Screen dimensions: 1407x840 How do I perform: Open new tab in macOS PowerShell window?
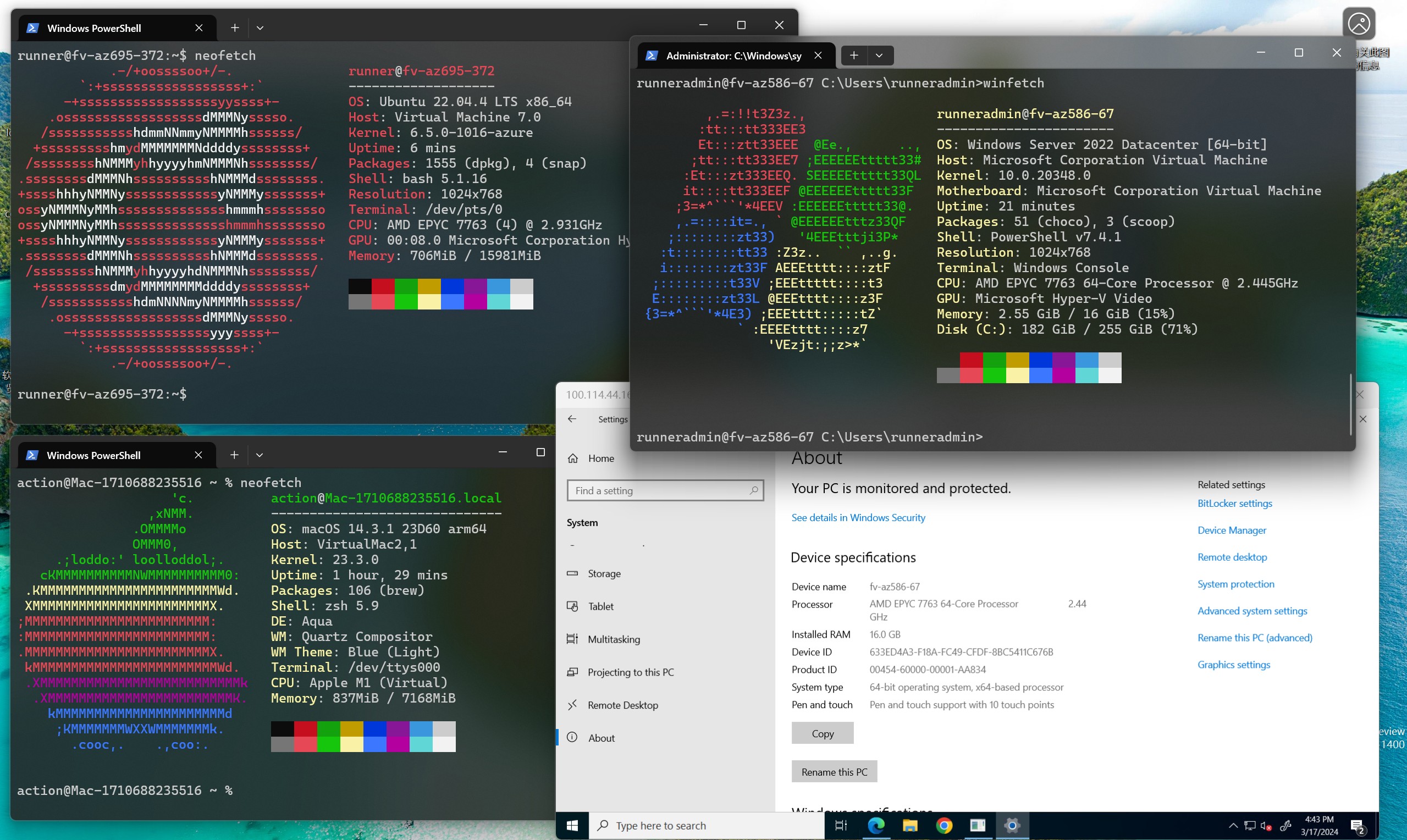pyautogui.click(x=234, y=455)
